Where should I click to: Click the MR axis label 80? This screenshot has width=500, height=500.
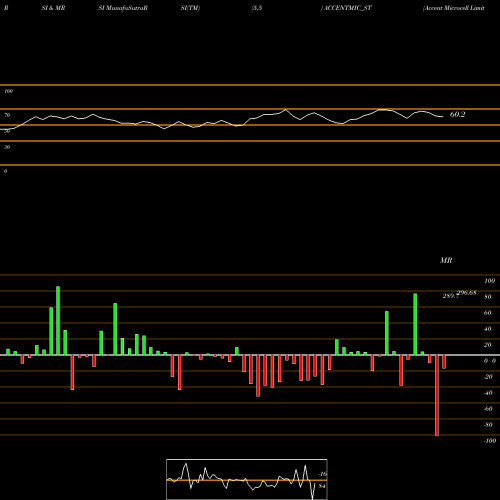[x=488, y=297]
